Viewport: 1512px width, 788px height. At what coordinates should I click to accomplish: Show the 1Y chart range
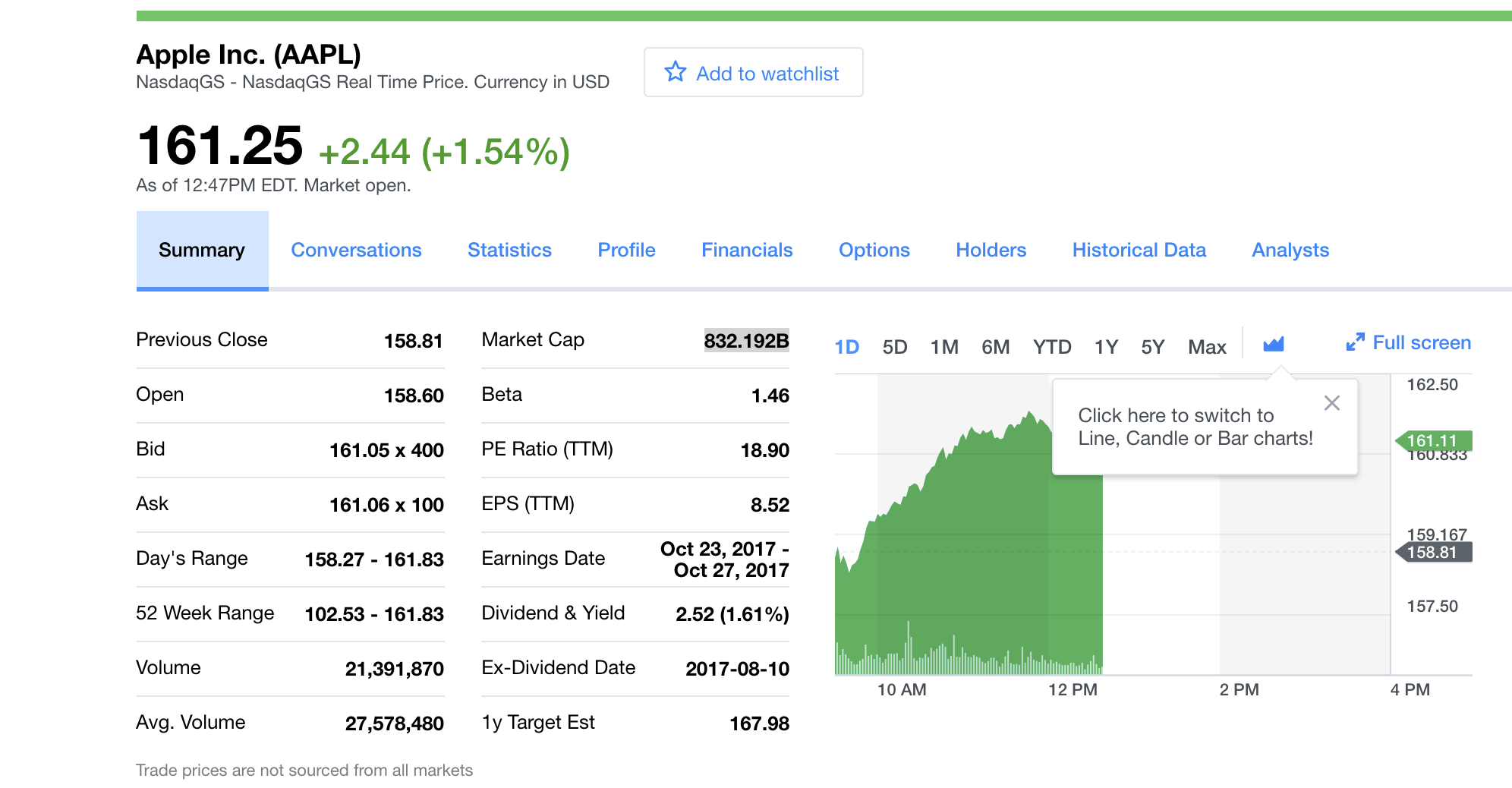(x=1106, y=347)
